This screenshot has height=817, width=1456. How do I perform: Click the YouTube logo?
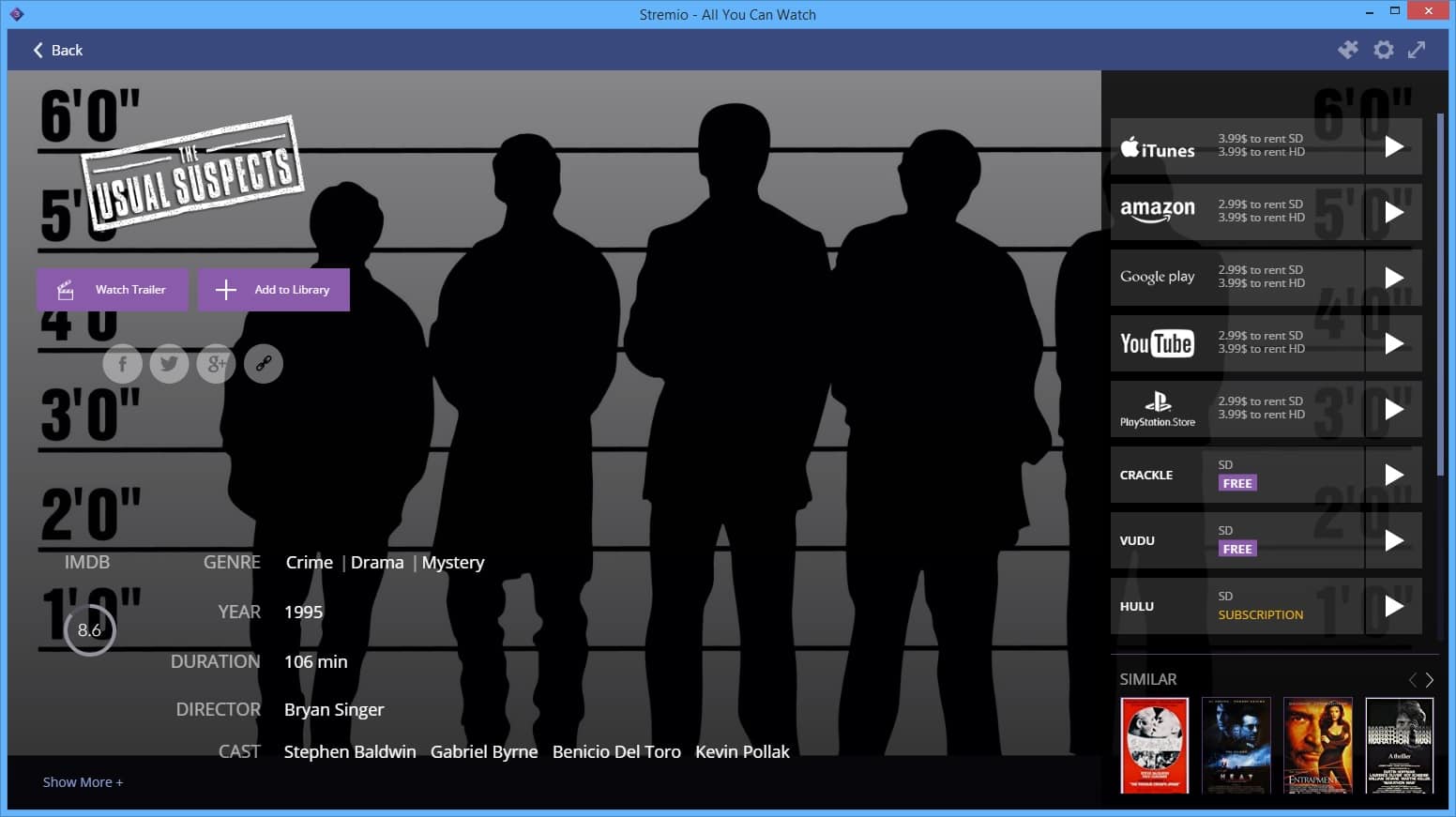(x=1157, y=343)
